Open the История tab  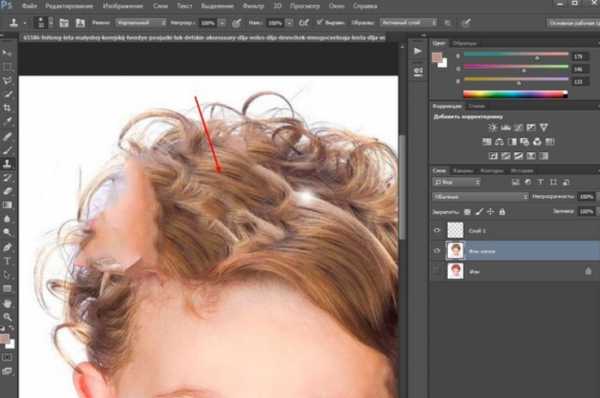pos(522,171)
